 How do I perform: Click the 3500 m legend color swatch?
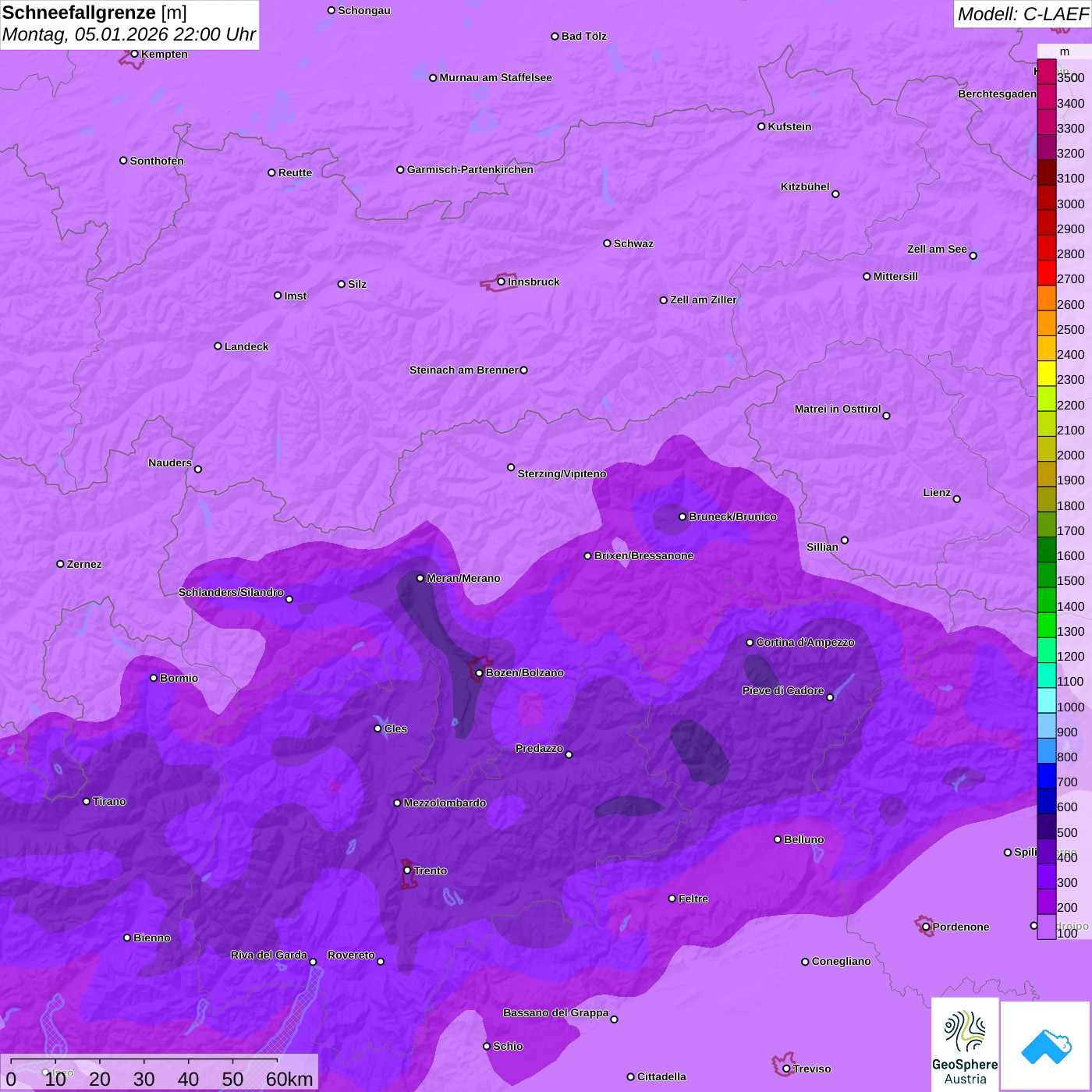pyautogui.click(x=1047, y=73)
